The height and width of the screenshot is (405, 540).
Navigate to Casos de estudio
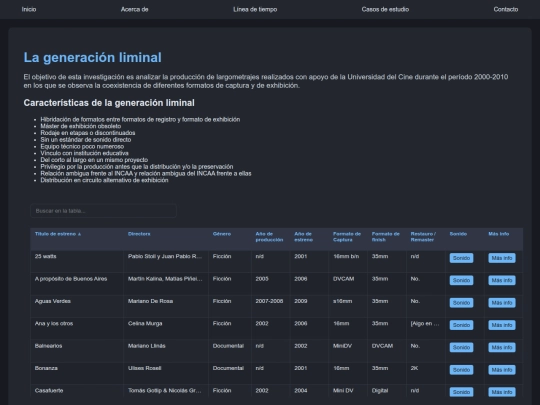(x=385, y=9)
